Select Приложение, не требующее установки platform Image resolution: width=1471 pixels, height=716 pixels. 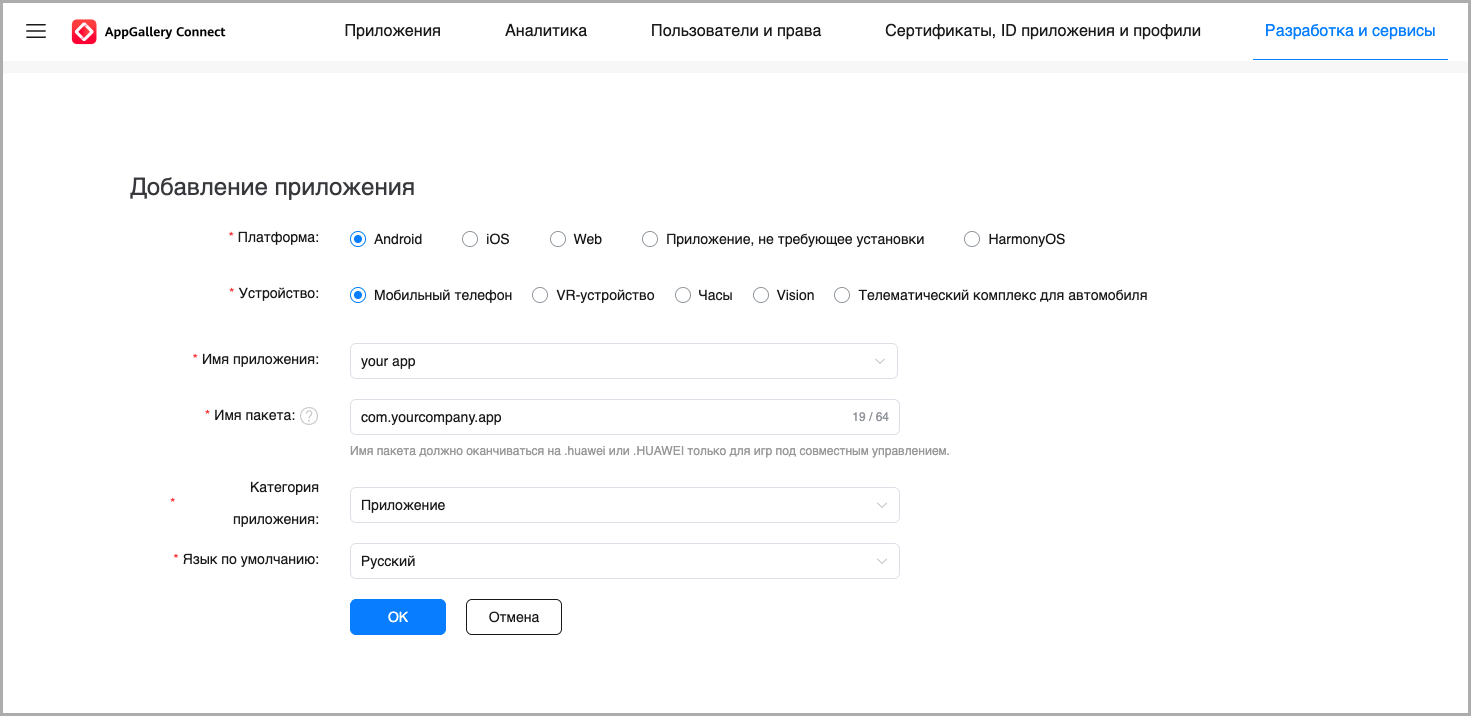[x=650, y=239]
